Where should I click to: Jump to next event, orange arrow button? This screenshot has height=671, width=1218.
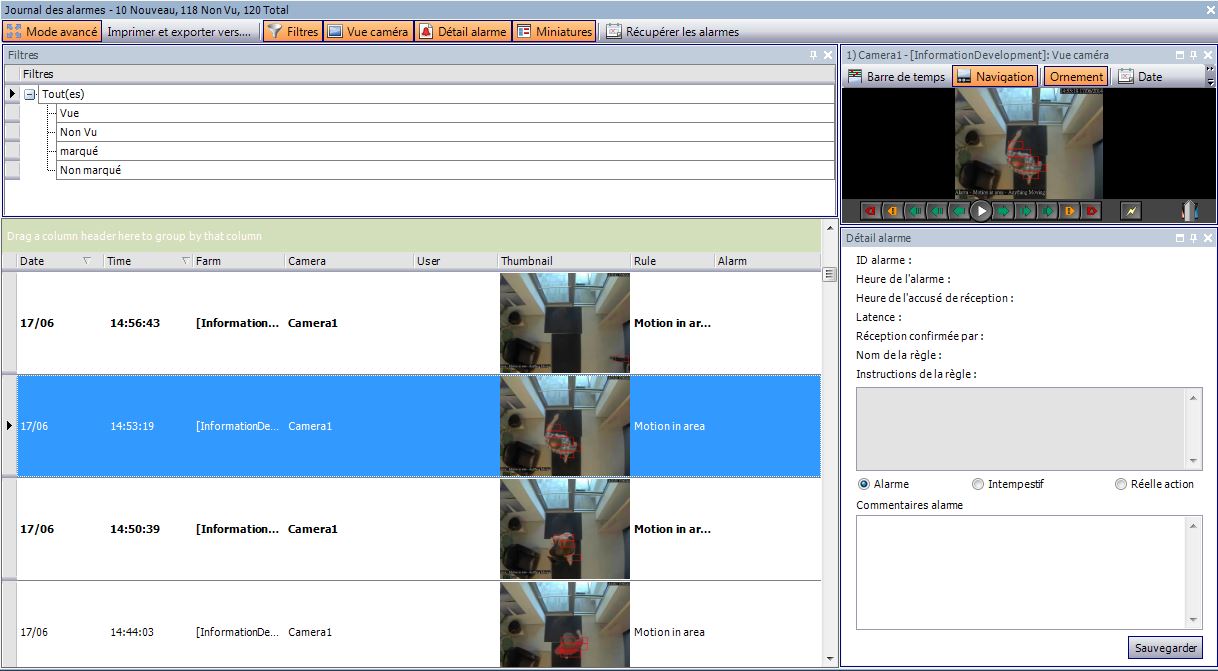tap(1070, 211)
